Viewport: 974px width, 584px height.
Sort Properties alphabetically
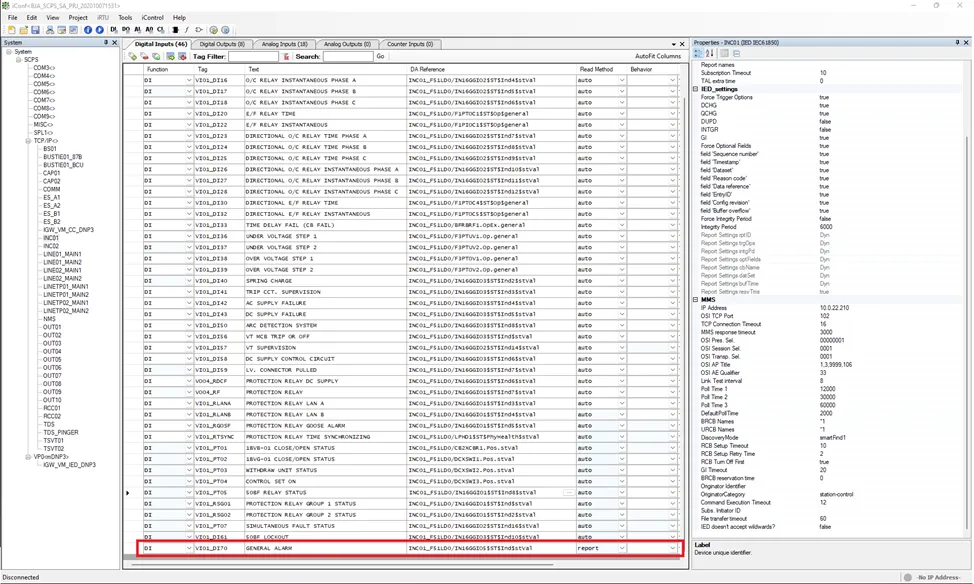[710, 53]
